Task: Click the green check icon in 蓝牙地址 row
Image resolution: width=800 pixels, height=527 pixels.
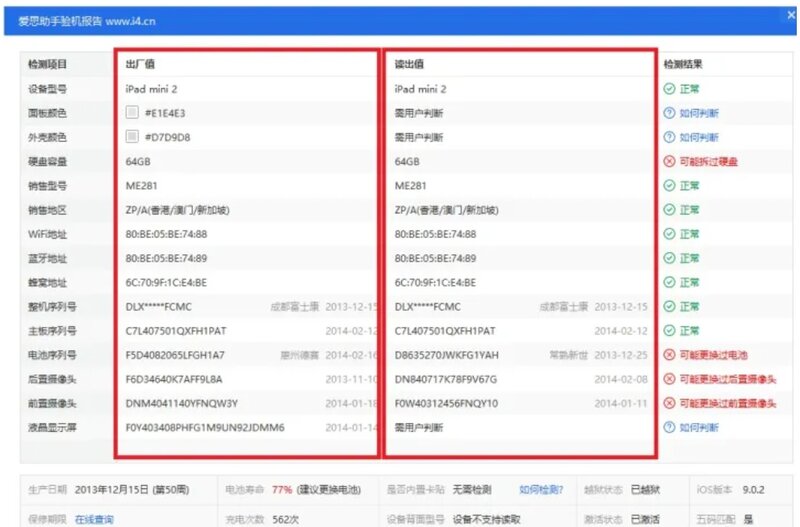Action: click(x=669, y=258)
